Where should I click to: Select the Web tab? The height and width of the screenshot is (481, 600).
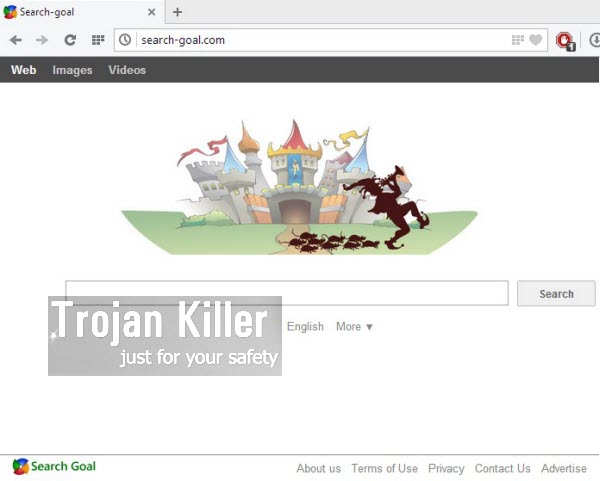coord(23,70)
